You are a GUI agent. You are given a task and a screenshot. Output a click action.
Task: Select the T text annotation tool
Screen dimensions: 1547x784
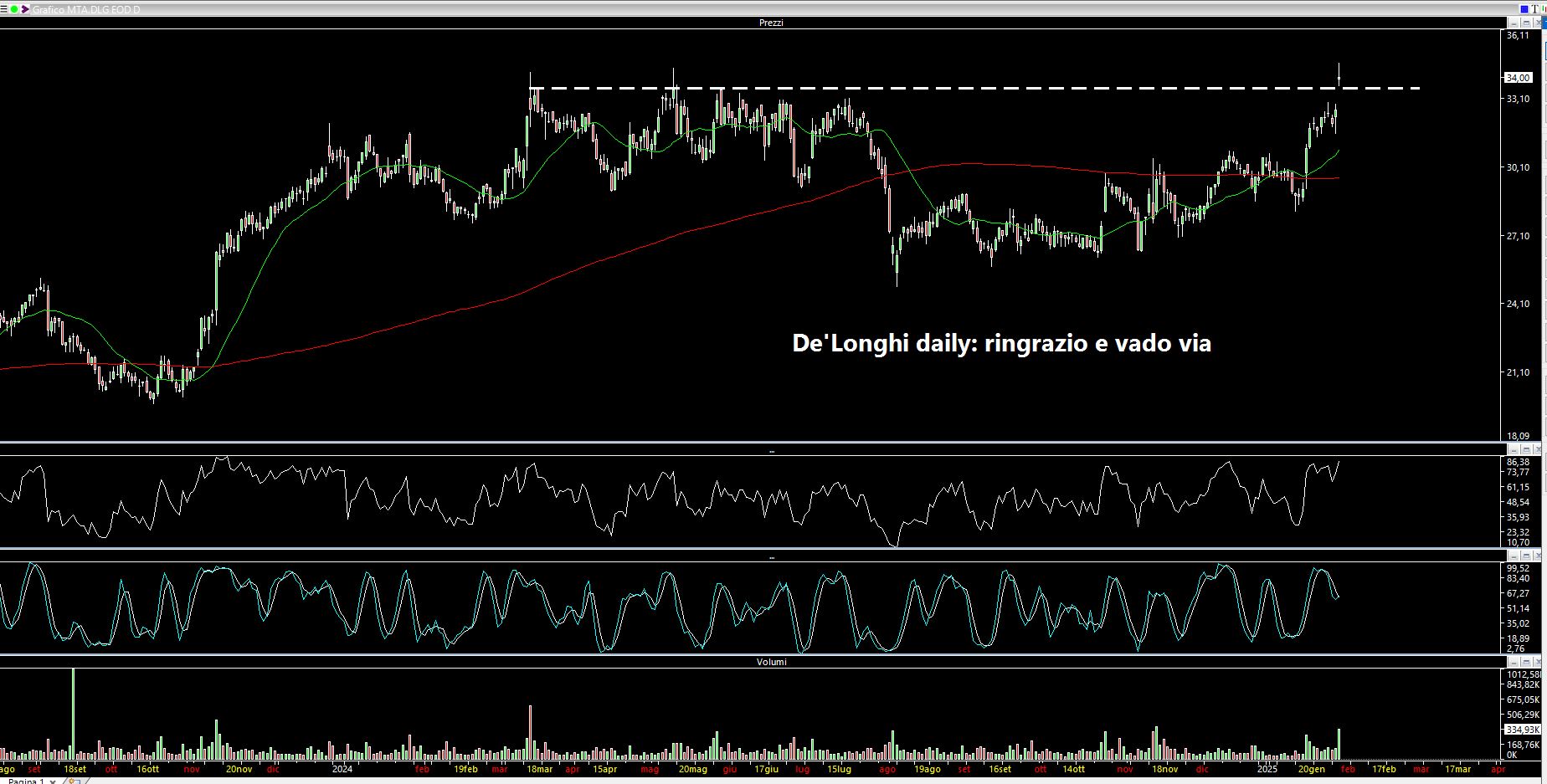pyautogui.click(x=1534, y=9)
